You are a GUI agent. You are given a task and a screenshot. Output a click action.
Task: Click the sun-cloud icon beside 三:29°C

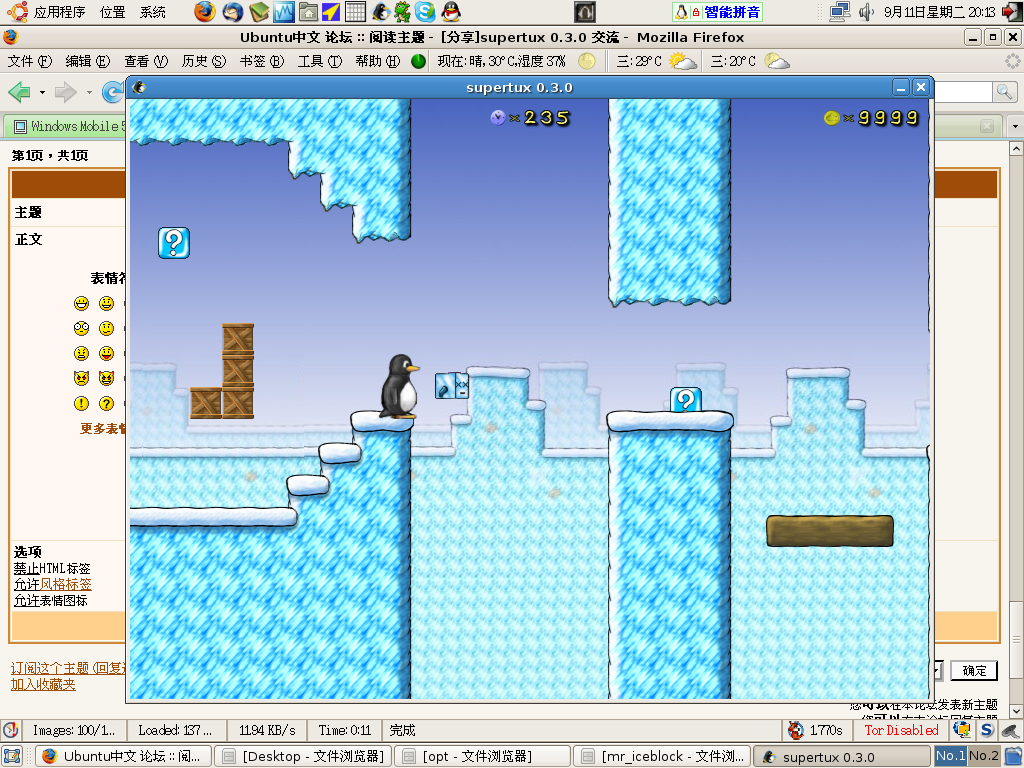coord(682,61)
